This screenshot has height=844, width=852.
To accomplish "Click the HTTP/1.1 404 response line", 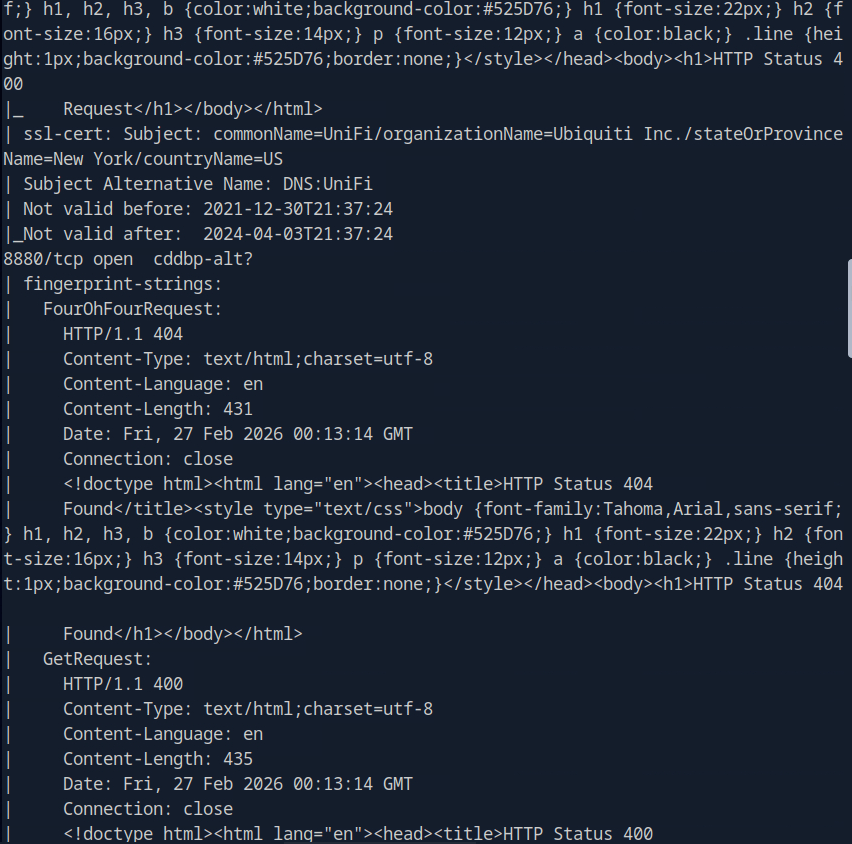I will (x=123, y=334).
